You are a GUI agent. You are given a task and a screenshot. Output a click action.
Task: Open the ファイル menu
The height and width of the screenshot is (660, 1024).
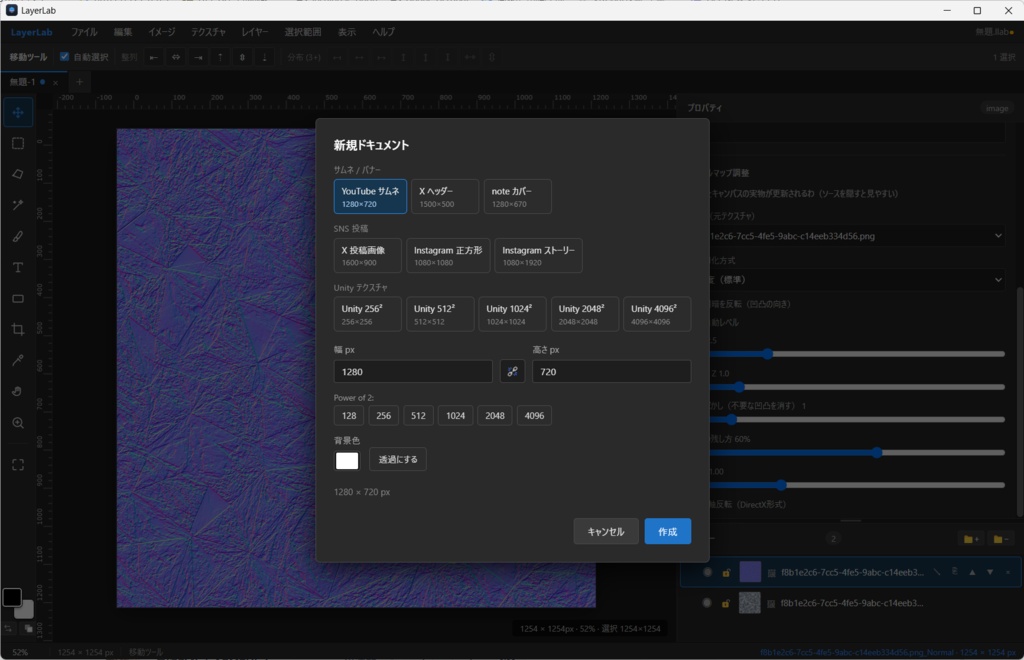84,32
